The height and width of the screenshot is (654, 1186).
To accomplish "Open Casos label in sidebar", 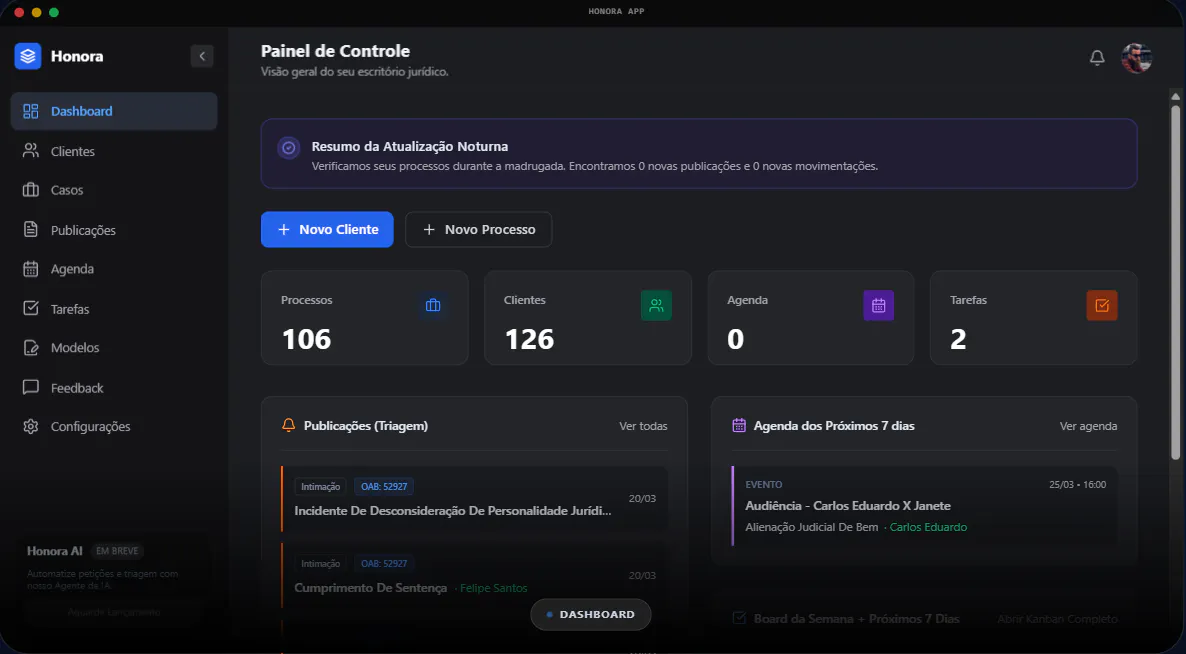I will pos(67,190).
